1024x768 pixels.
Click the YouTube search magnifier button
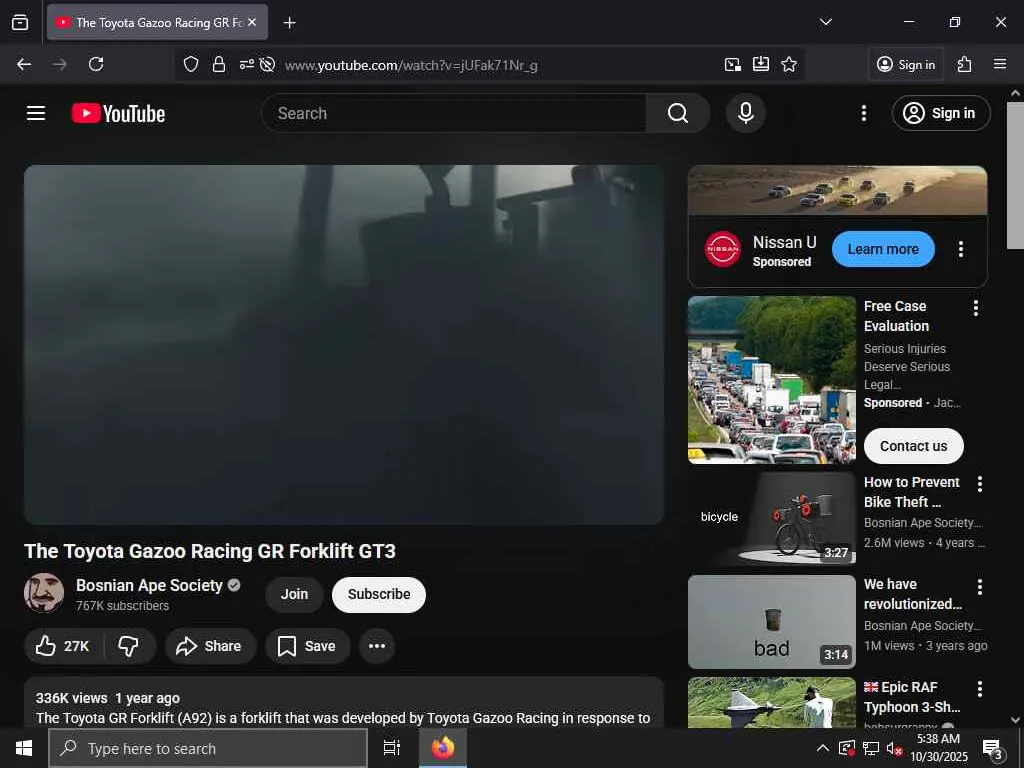pos(678,113)
